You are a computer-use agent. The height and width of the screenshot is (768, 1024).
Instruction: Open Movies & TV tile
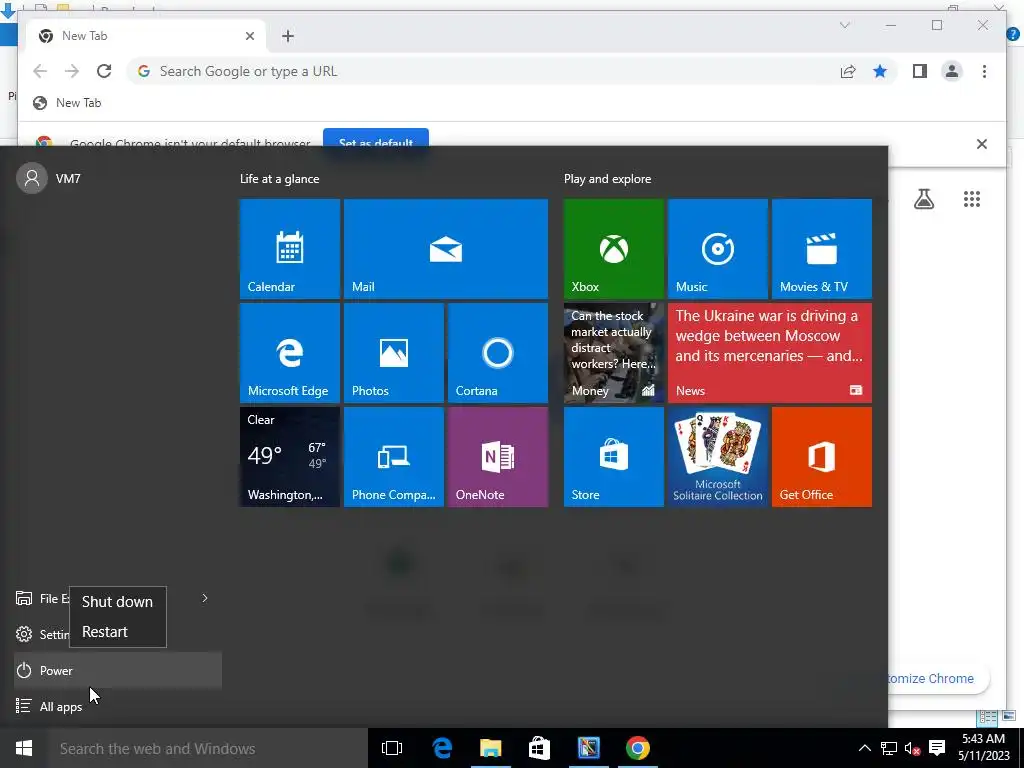click(x=822, y=249)
